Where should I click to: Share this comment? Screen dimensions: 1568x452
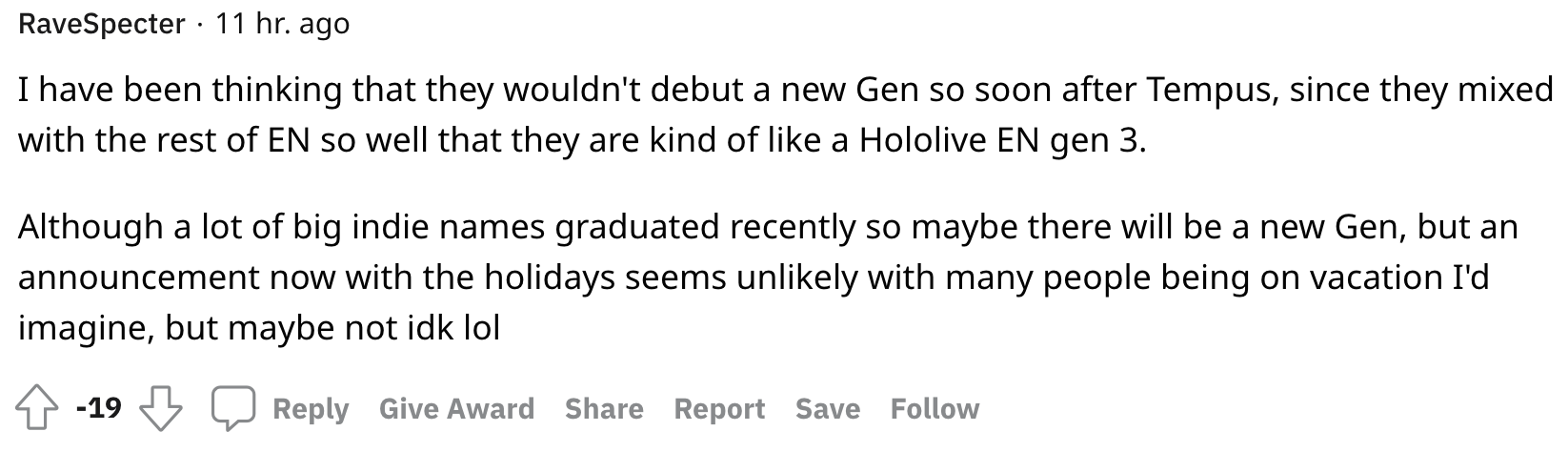pos(604,409)
